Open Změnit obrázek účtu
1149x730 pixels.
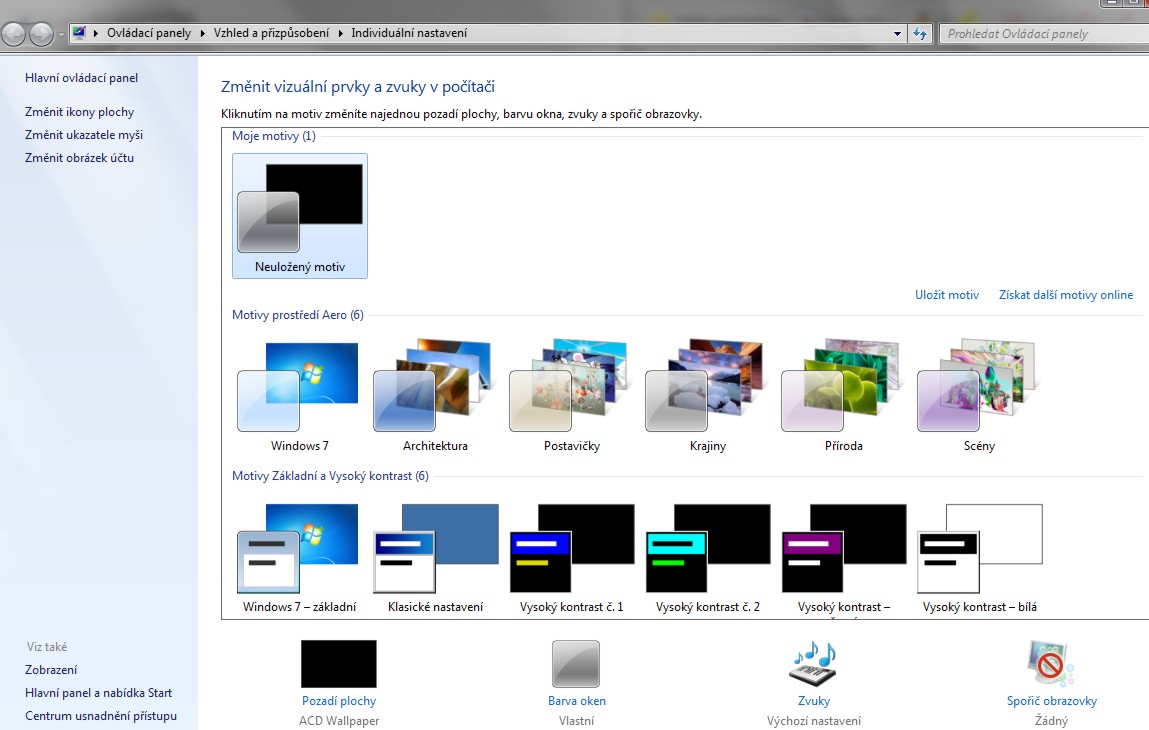[79, 158]
